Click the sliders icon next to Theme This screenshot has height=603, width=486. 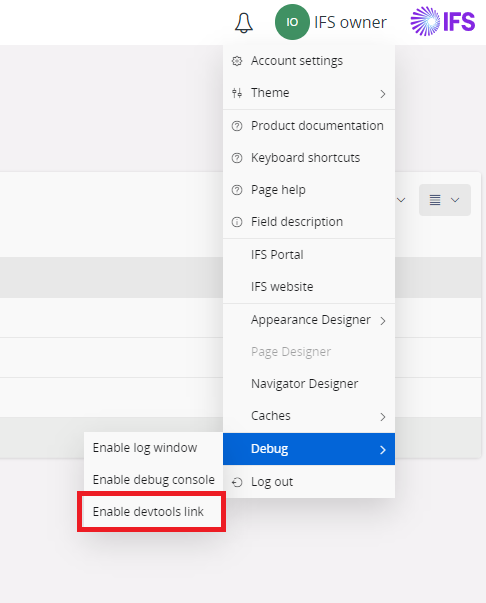pyautogui.click(x=237, y=93)
